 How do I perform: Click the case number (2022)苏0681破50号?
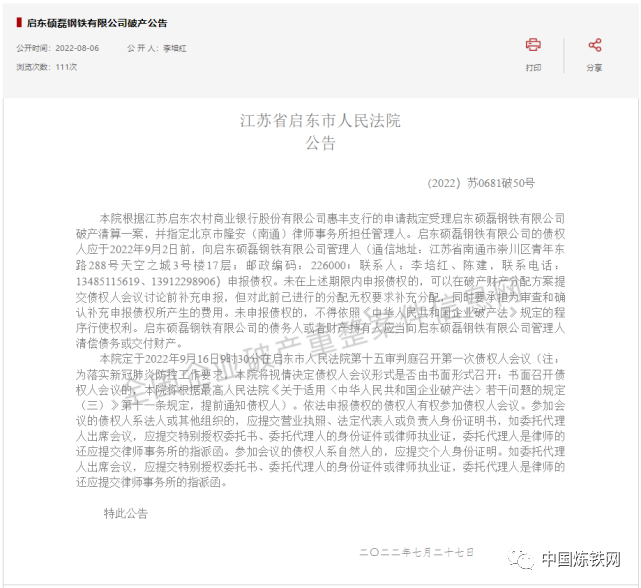coord(481,183)
